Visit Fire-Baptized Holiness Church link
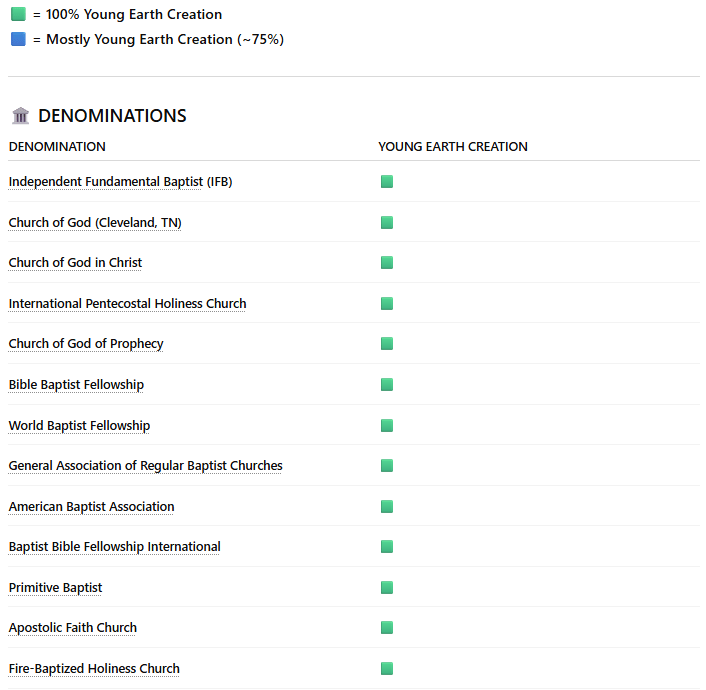Image resolution: width=706 pixels, height=690 pixels. [94, 669]
